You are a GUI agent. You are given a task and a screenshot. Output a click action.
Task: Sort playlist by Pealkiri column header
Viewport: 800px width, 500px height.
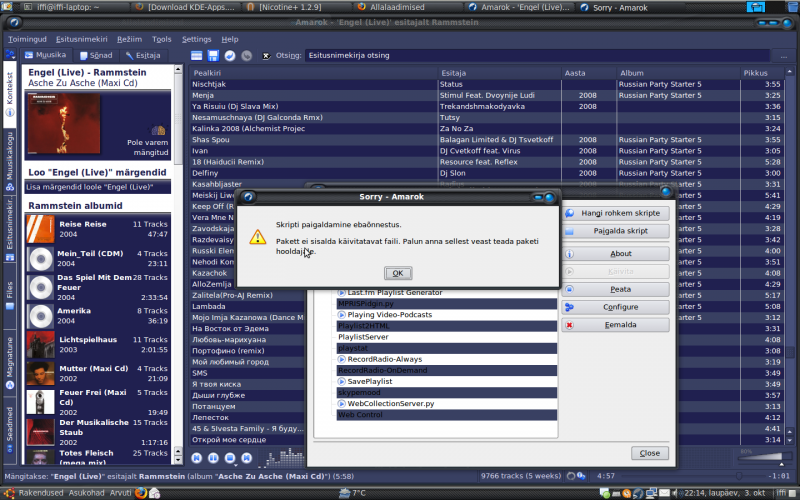(313, 73)
